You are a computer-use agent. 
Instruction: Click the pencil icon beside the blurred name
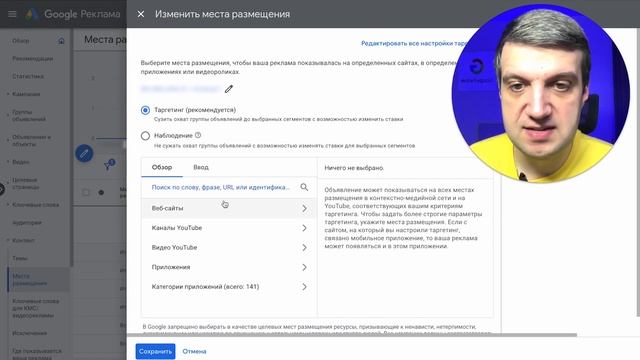pos(229,89)
